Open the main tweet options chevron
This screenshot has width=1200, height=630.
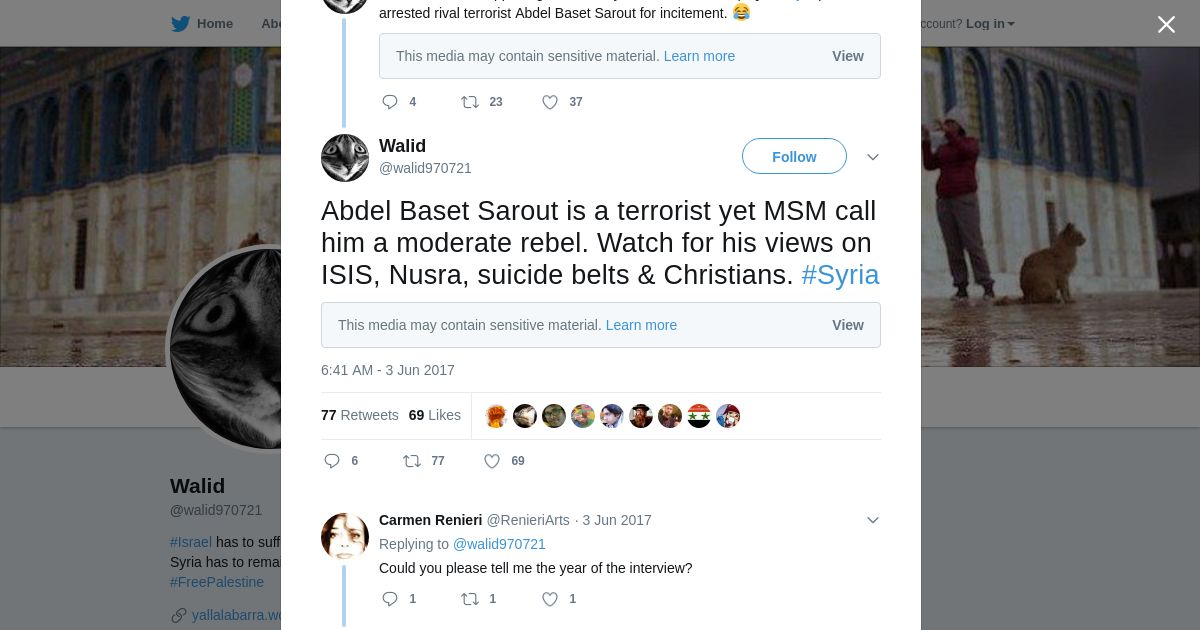click(872, 157)
